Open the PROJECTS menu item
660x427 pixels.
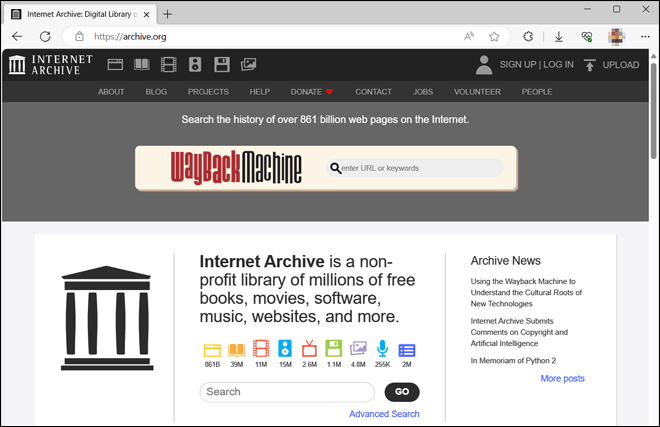coord(208,92)
